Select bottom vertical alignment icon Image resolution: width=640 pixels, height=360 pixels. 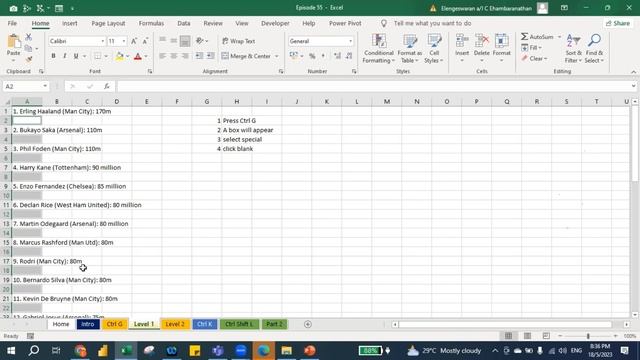[x=185, y=41]
